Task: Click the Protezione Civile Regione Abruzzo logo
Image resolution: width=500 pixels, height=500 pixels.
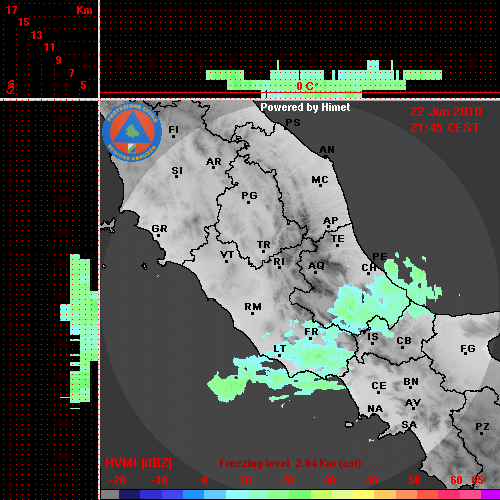Action: (x=132, y=132)
